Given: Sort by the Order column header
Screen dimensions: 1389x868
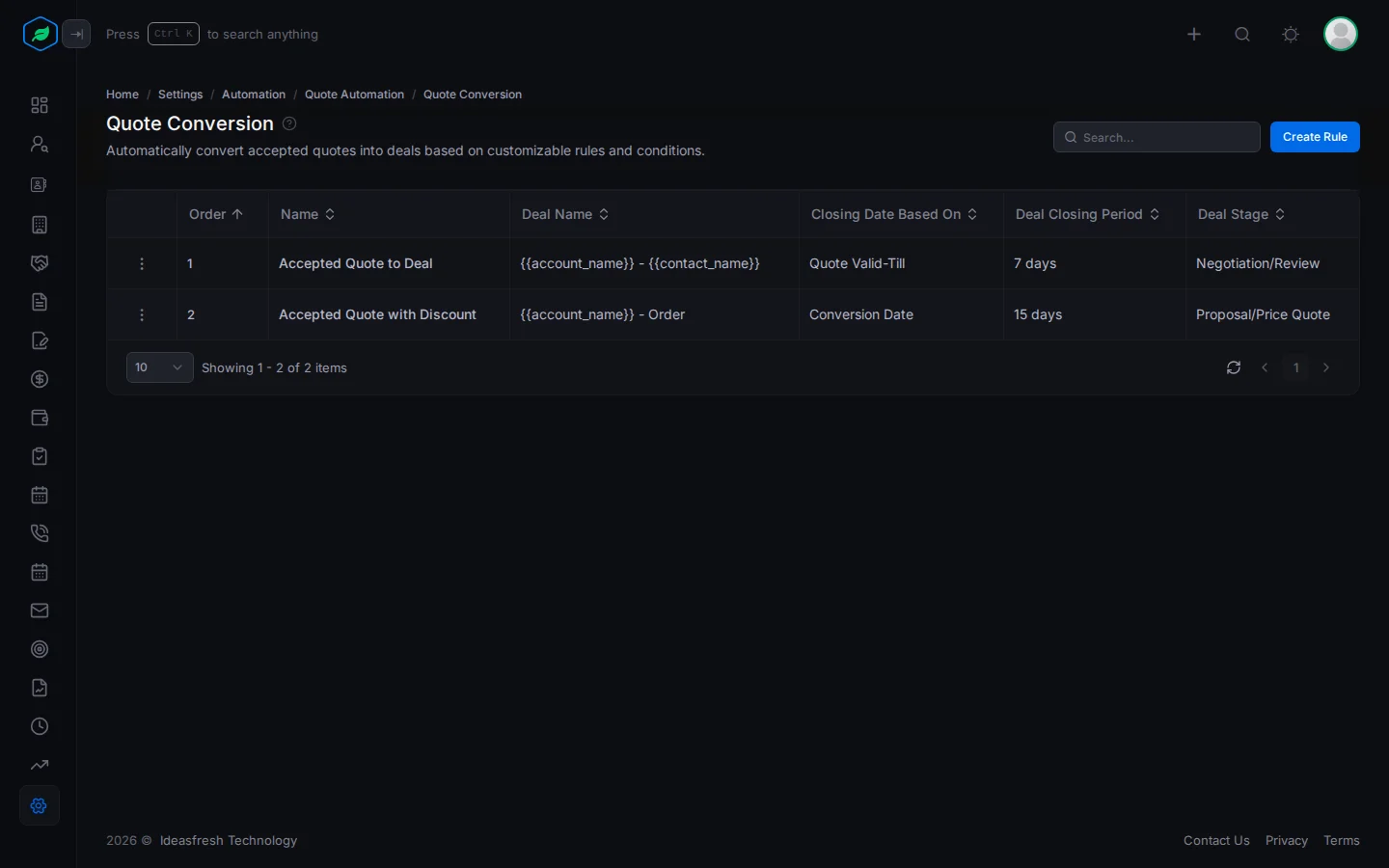Looking at the screenshot, I should pos(216,214).
